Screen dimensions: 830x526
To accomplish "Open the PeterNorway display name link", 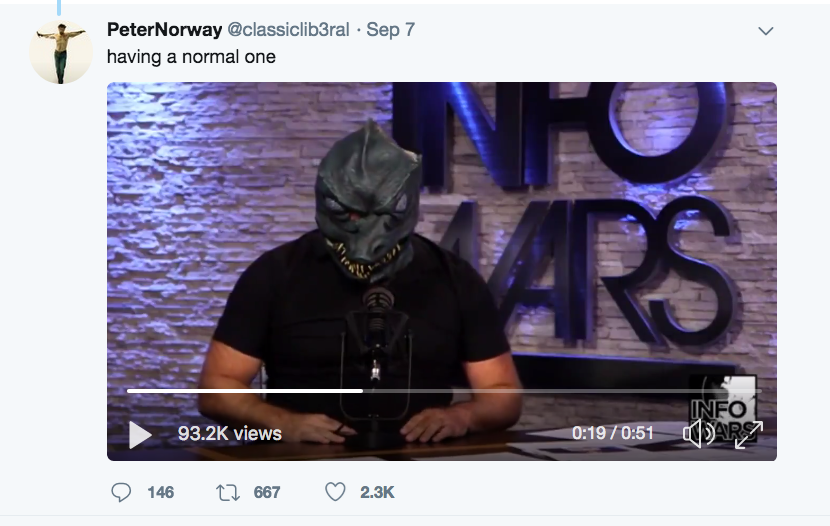I will point(164,30).
